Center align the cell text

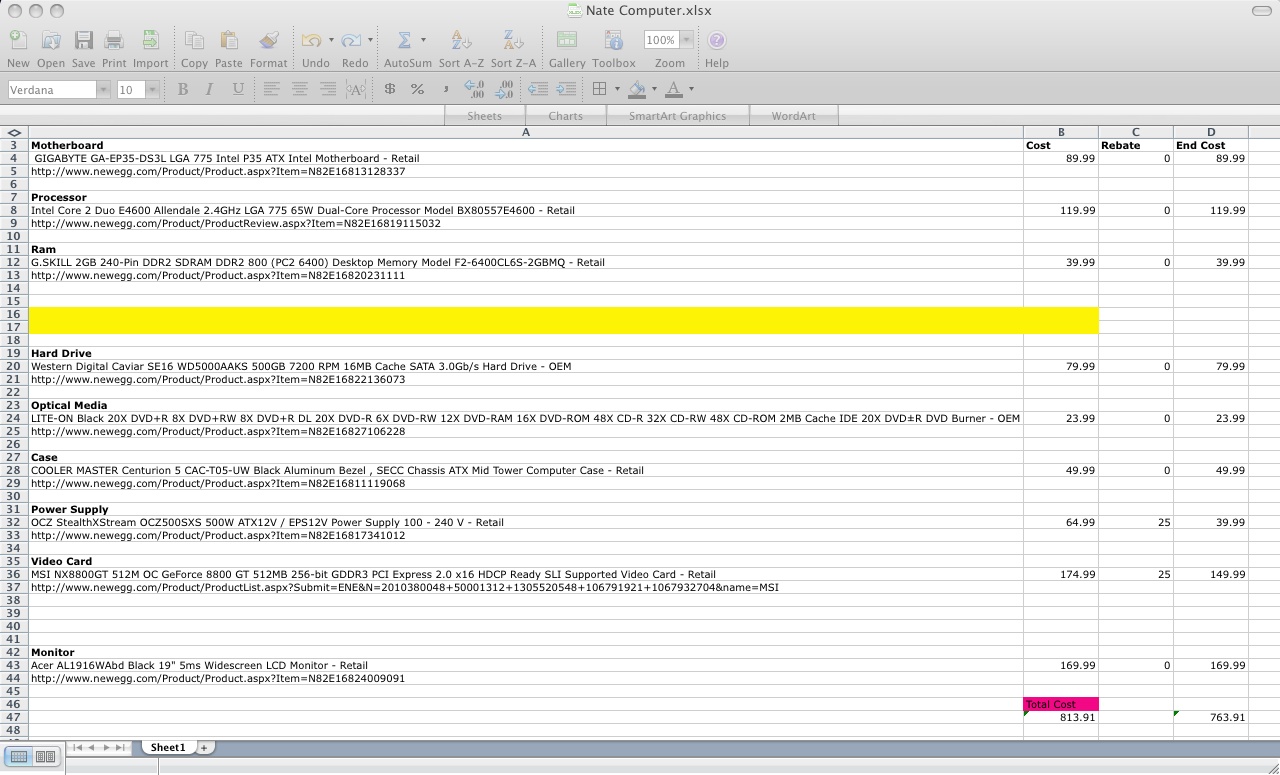pyautogui.click(x=299, y=89)
